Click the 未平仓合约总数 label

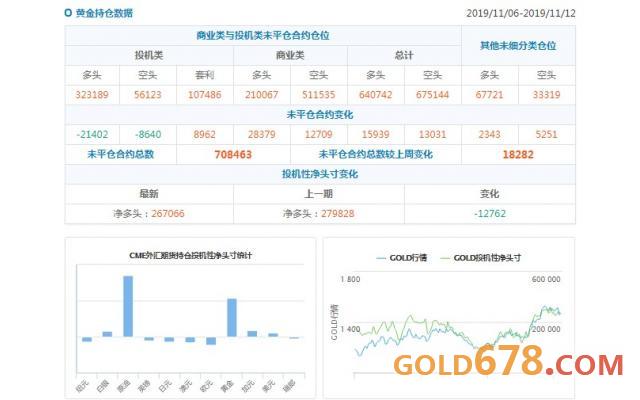pyautogui.click(x=121, y=154)
